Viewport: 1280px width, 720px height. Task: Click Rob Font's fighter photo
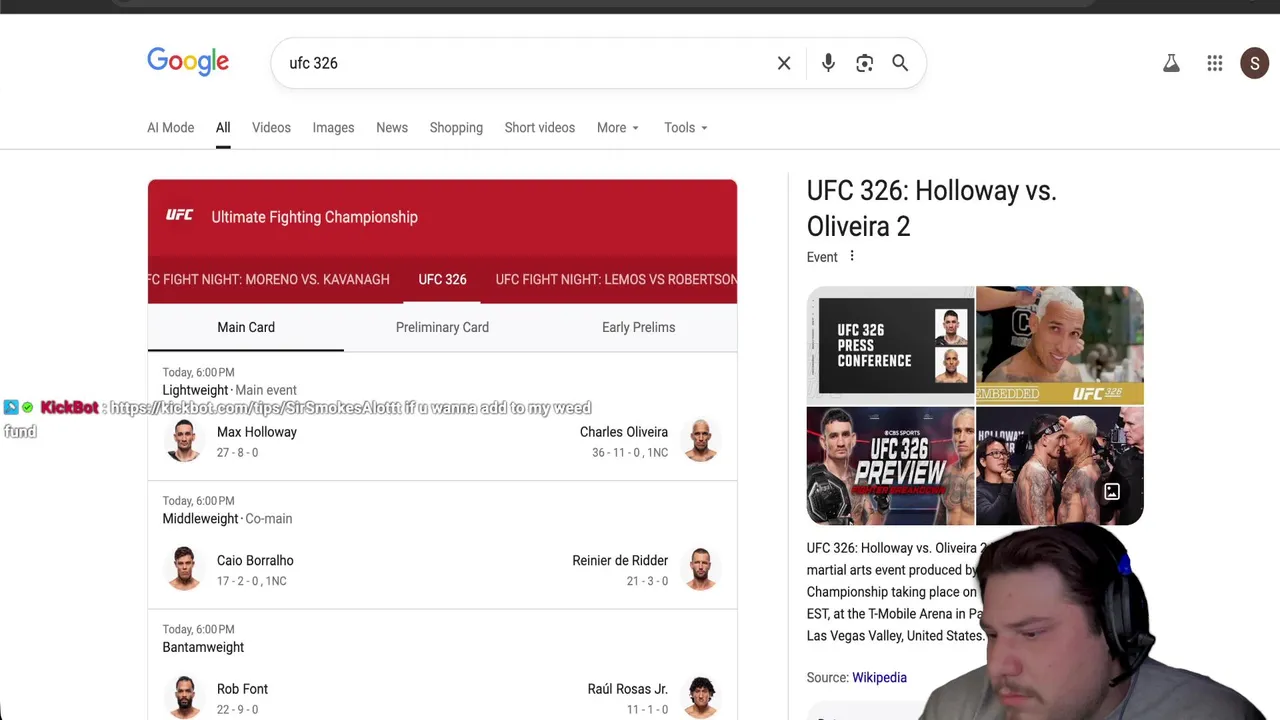click(x=184, y=698)
